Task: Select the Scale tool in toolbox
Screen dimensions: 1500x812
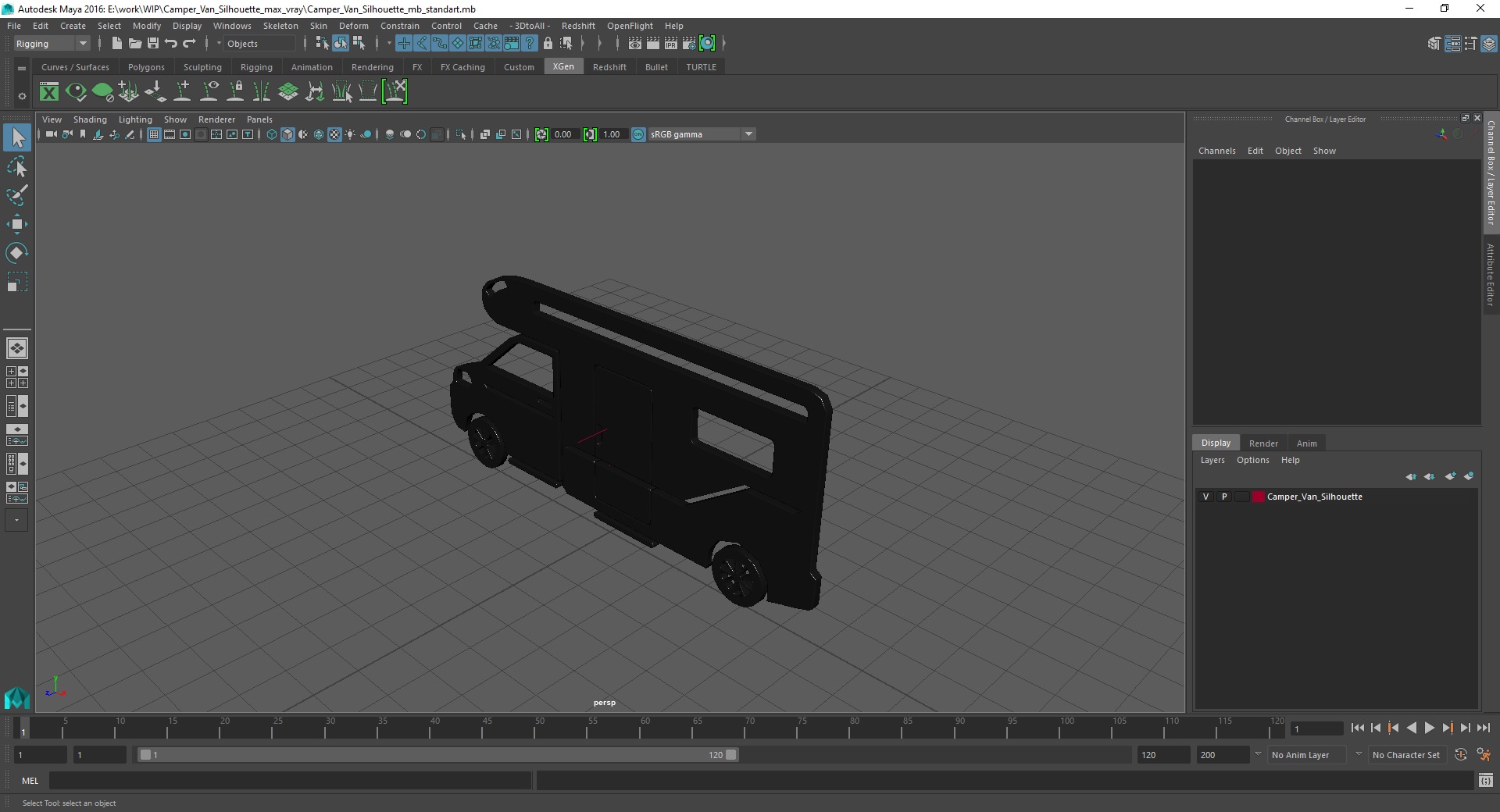Action: click(x=17, y=282)
